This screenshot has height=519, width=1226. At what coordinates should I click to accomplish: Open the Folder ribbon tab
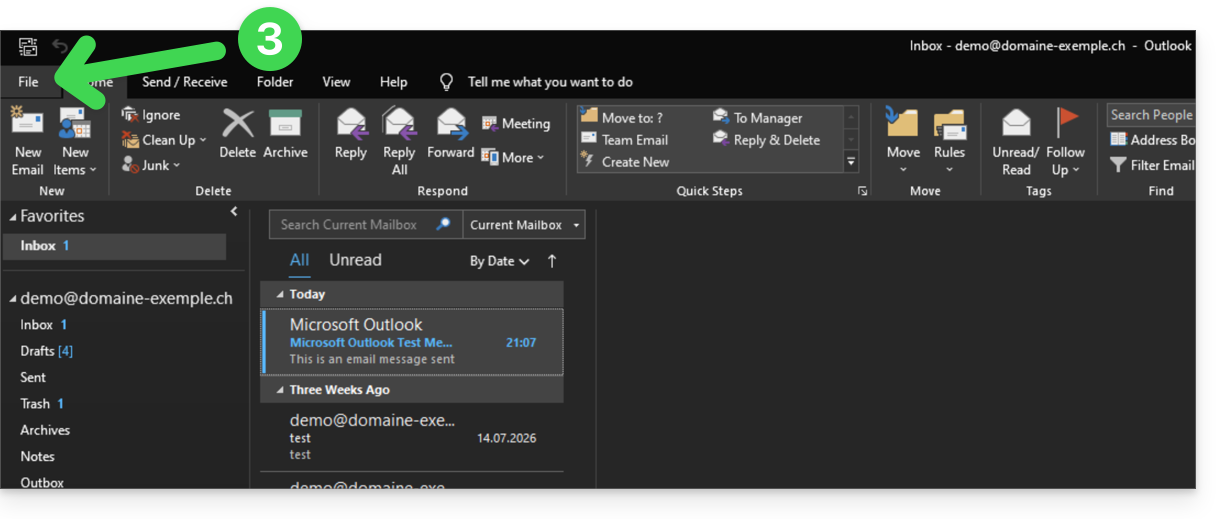[x=275, y=82]
